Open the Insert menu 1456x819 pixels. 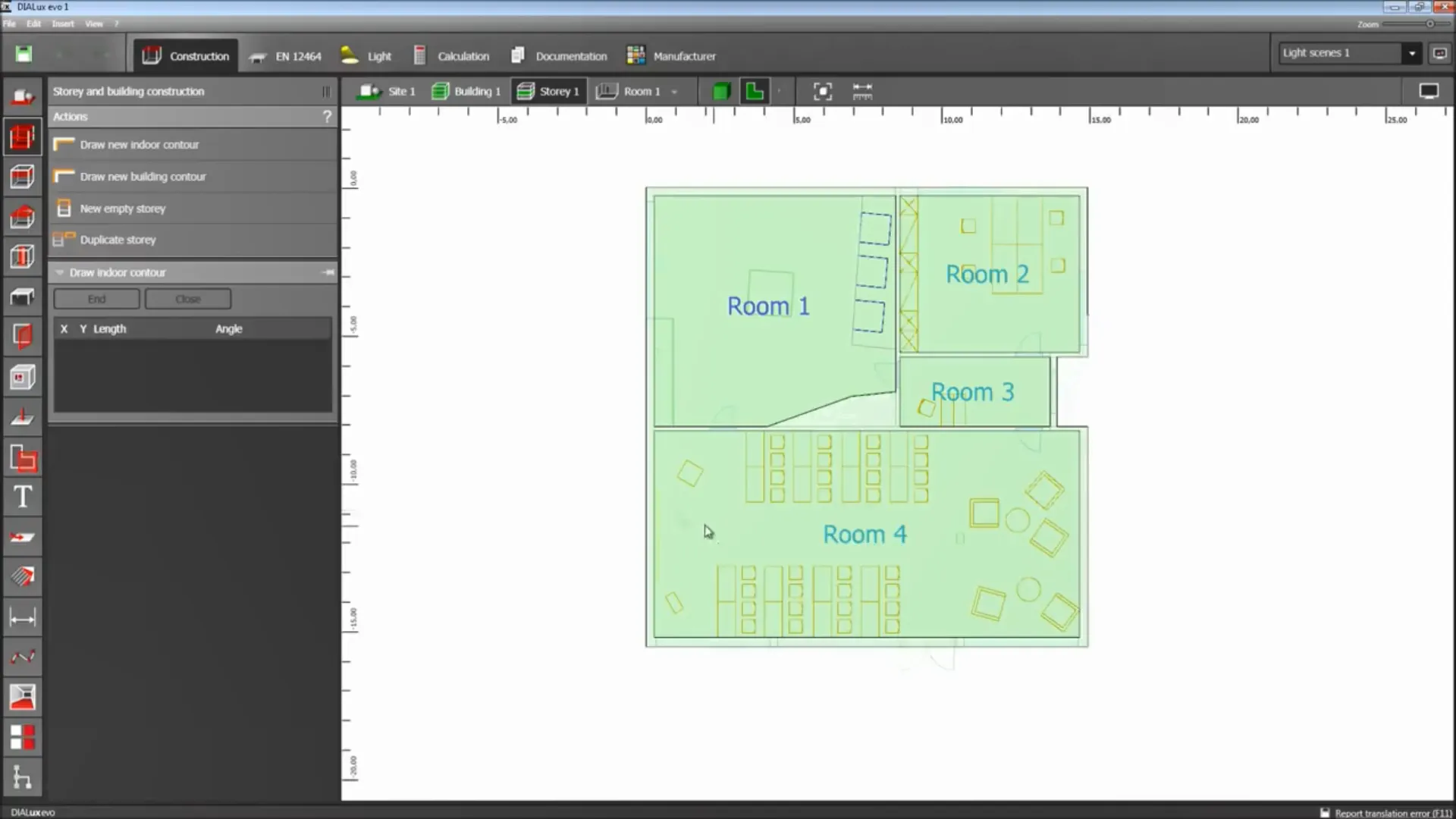point(62,24)
